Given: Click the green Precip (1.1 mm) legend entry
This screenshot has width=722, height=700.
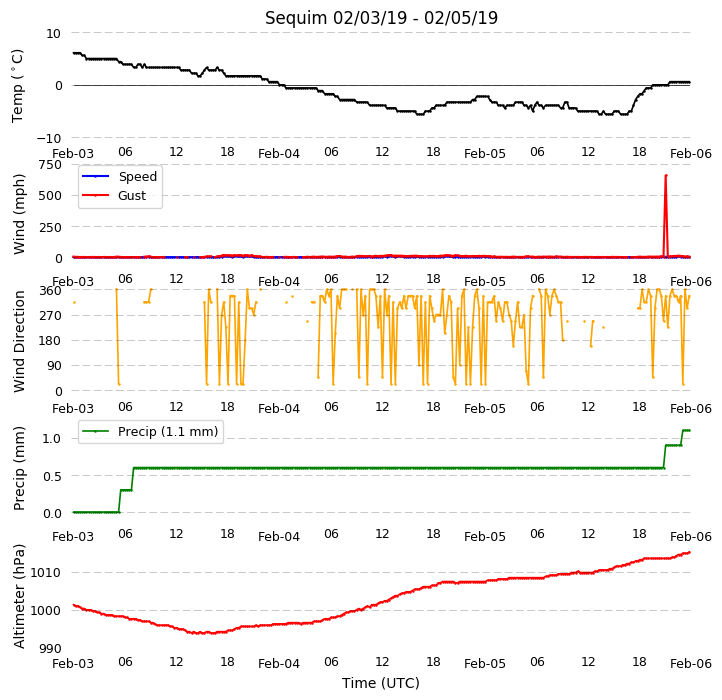Looking at the screenshot, I should click(x=151, y=432).
